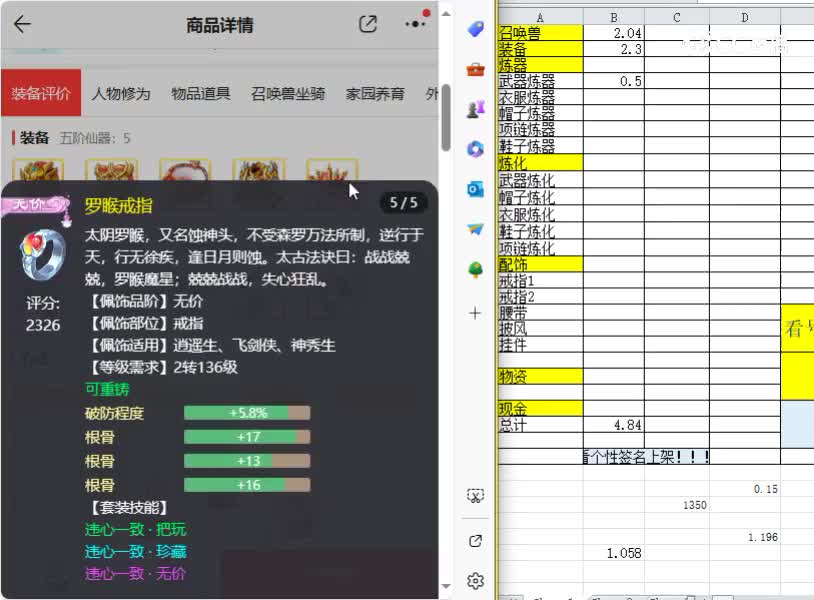Switch to the 召唤兽坐骑 tab
The image size is (814, 600).
(288, 93)
